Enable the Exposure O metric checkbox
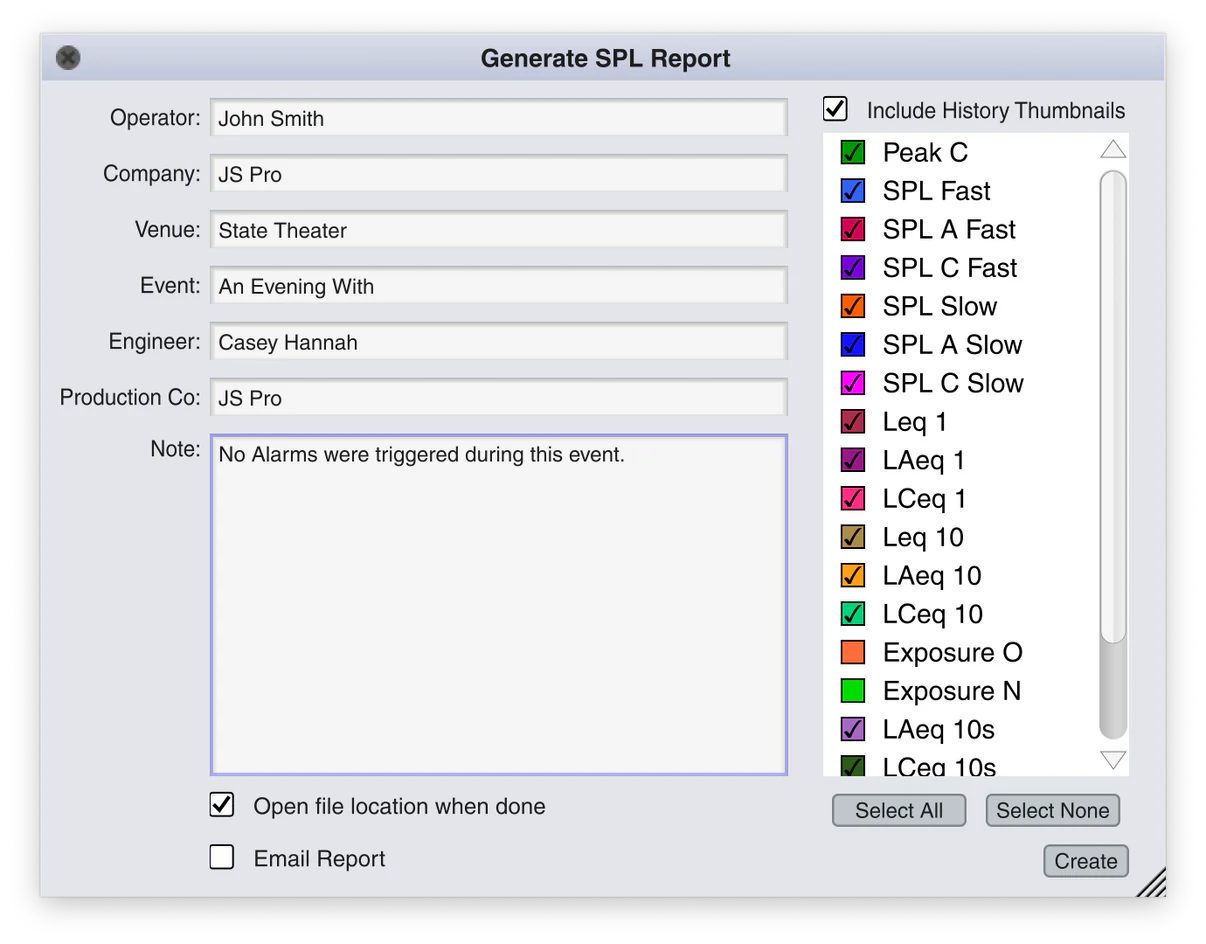This screenshot has width=1206, height=944. 852,653
